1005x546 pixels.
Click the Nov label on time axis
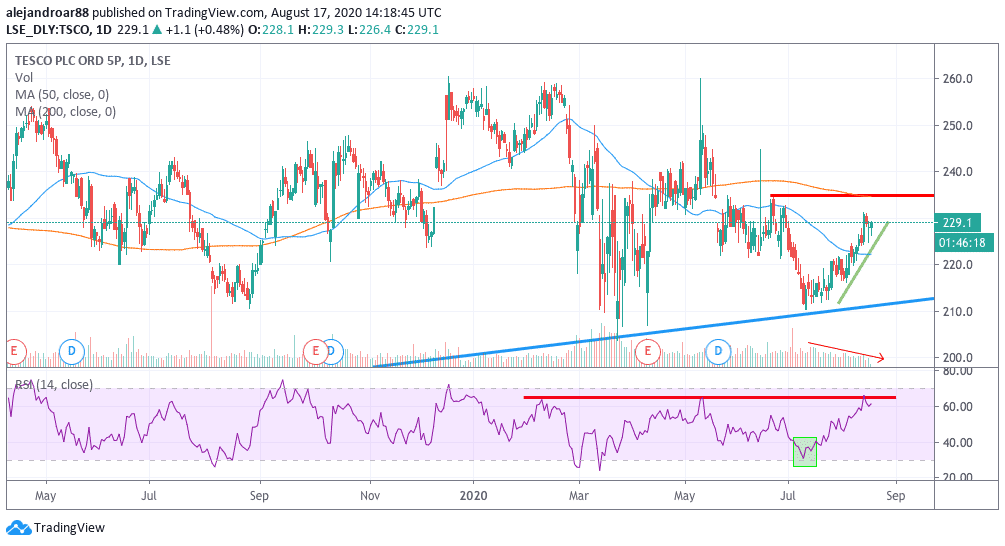point(370,496)
